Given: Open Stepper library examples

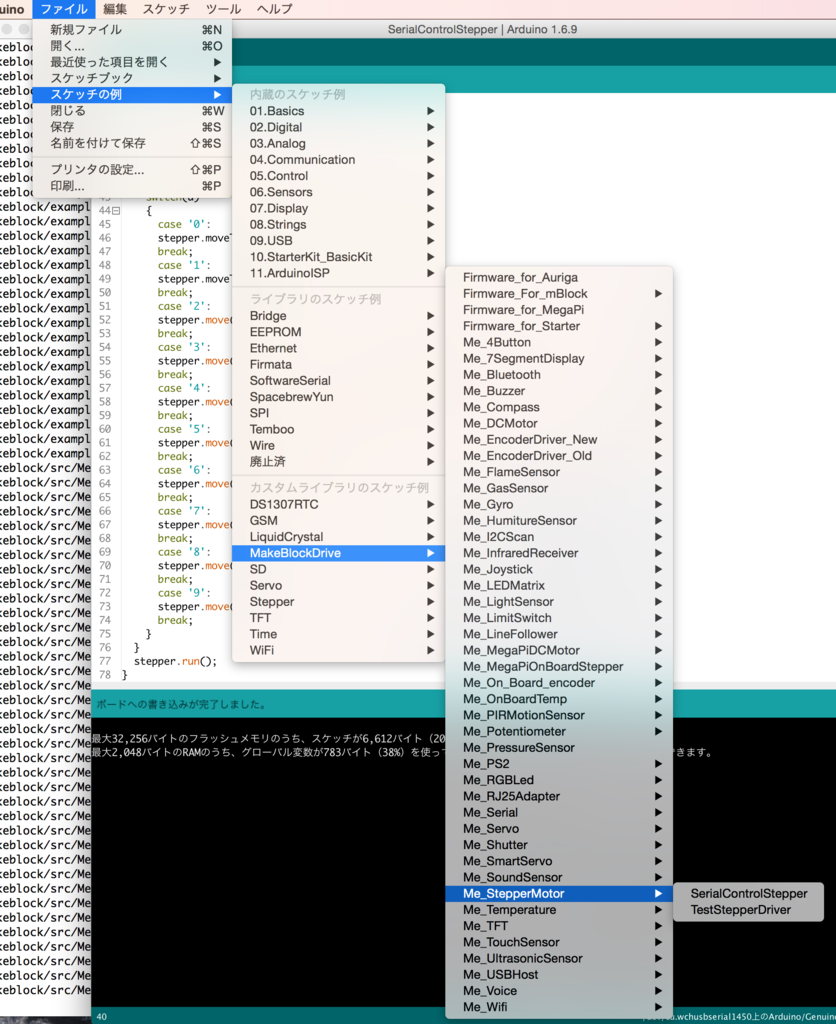Looking at the screenshot, I should (338, 601).
